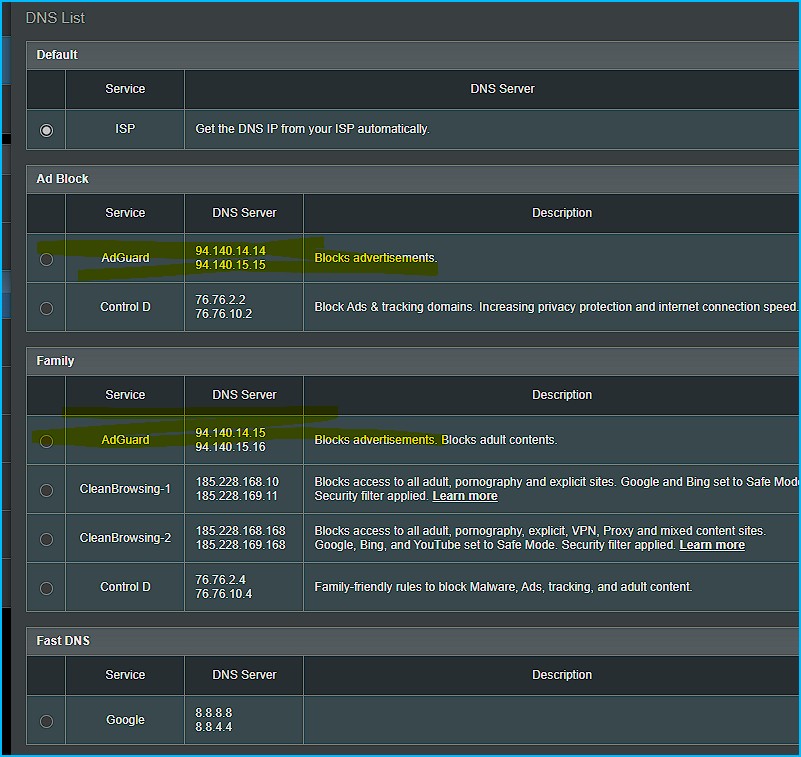Click the 94.140.15.16 DNS server address
The image size is (801, 757).
(230, 447)
